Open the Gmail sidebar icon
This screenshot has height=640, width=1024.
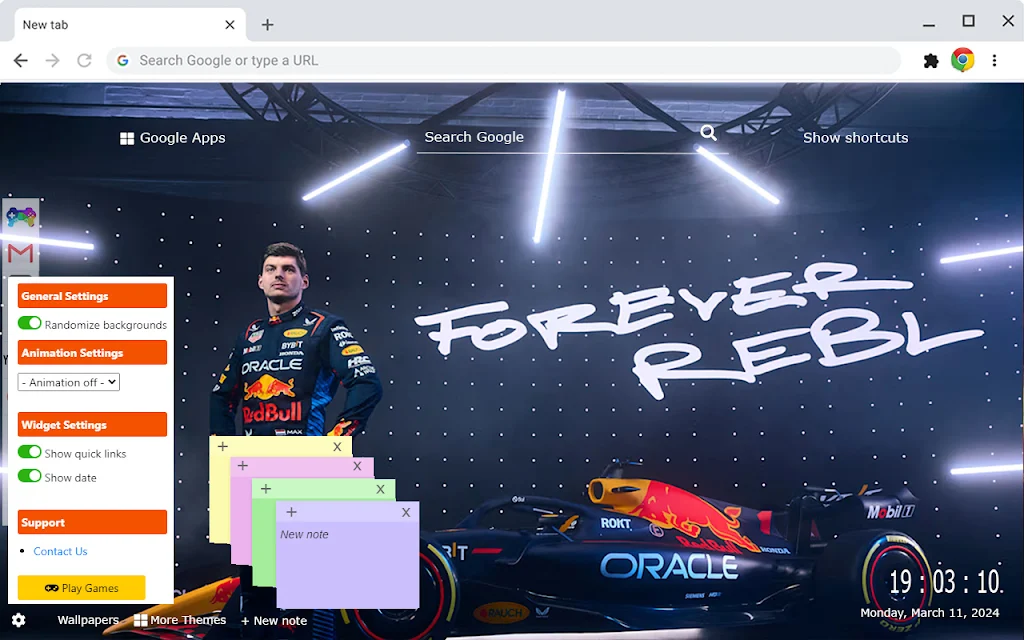tap(21, 253)
